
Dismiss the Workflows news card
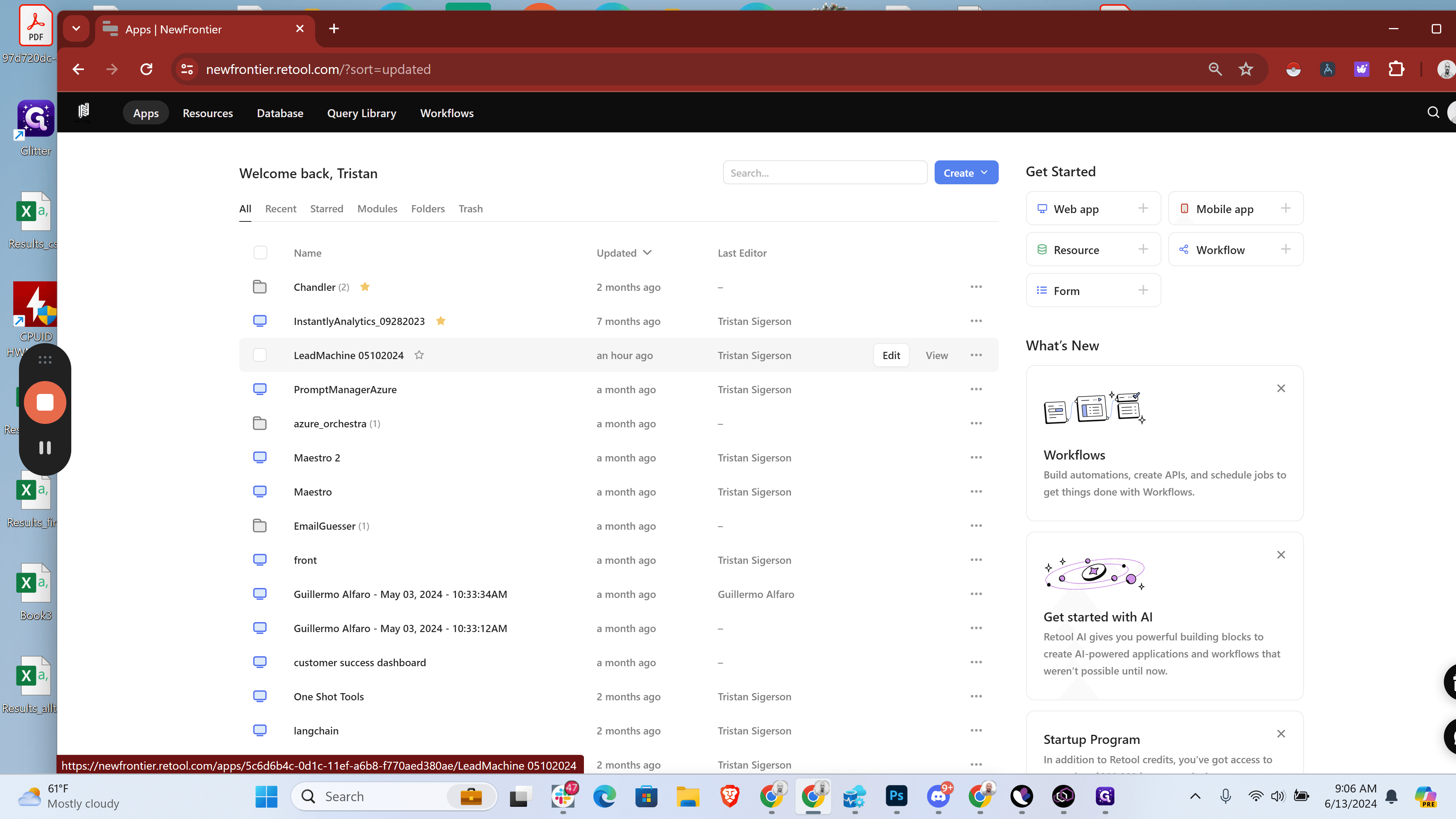(1281, 388)
